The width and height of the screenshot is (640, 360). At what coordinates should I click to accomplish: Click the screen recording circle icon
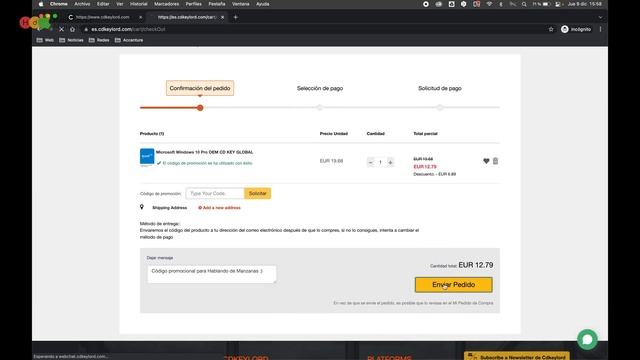[x=426, y=4]
